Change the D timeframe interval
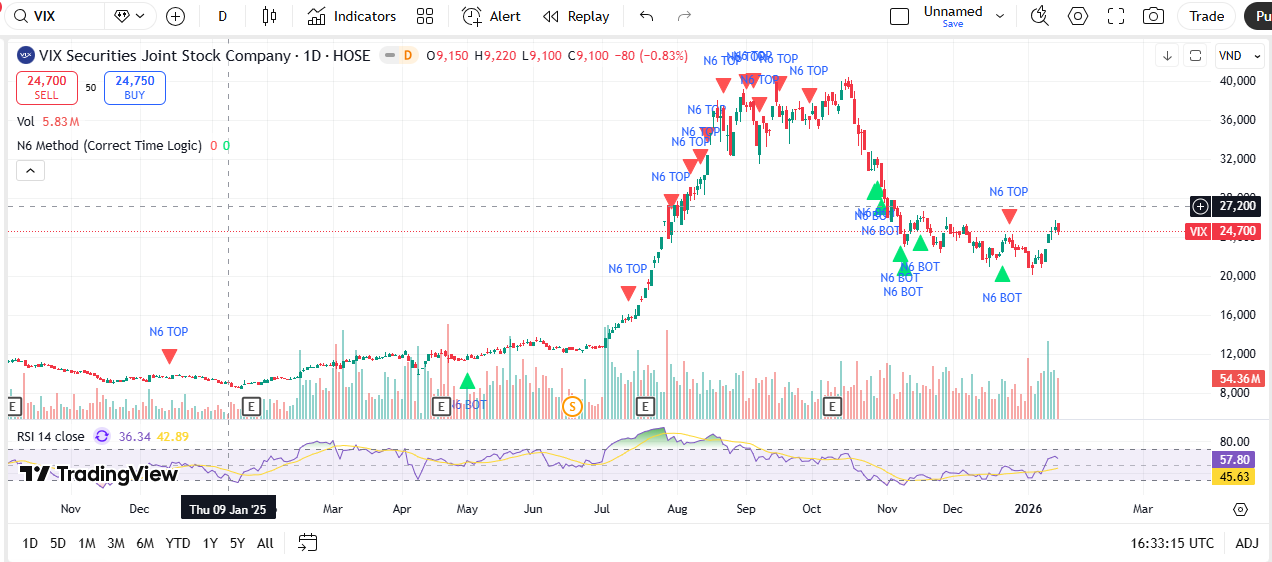Screen dimensions: 1272x562 click(x=222, y=16)
